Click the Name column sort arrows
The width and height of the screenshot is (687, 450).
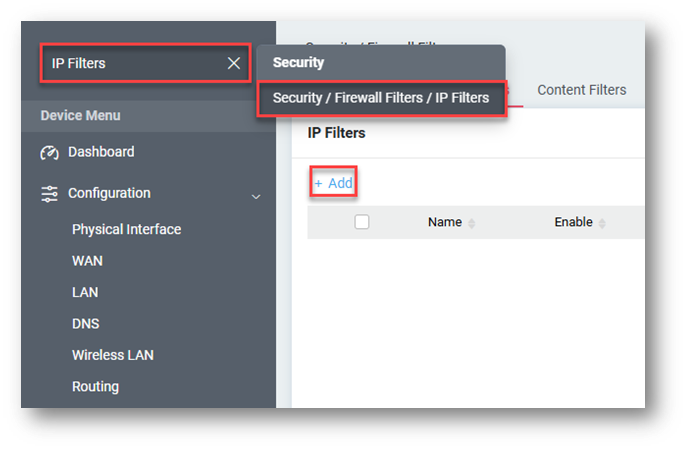(472, 223)
